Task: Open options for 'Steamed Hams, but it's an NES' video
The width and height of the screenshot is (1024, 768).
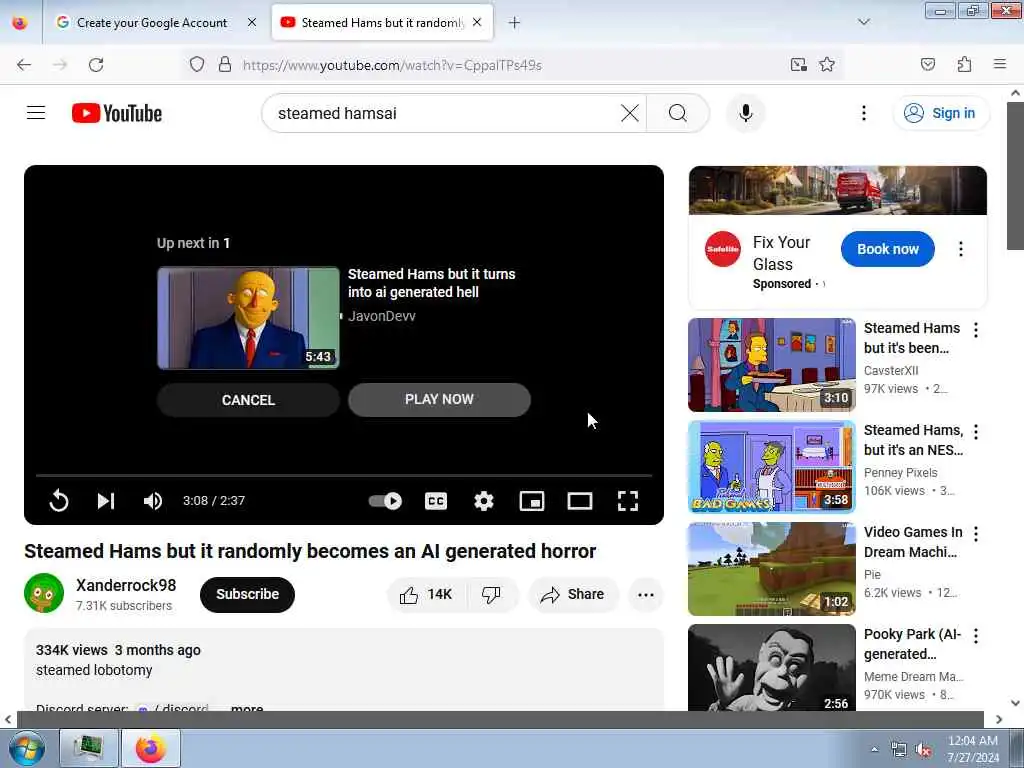Action: click(976, 432)
